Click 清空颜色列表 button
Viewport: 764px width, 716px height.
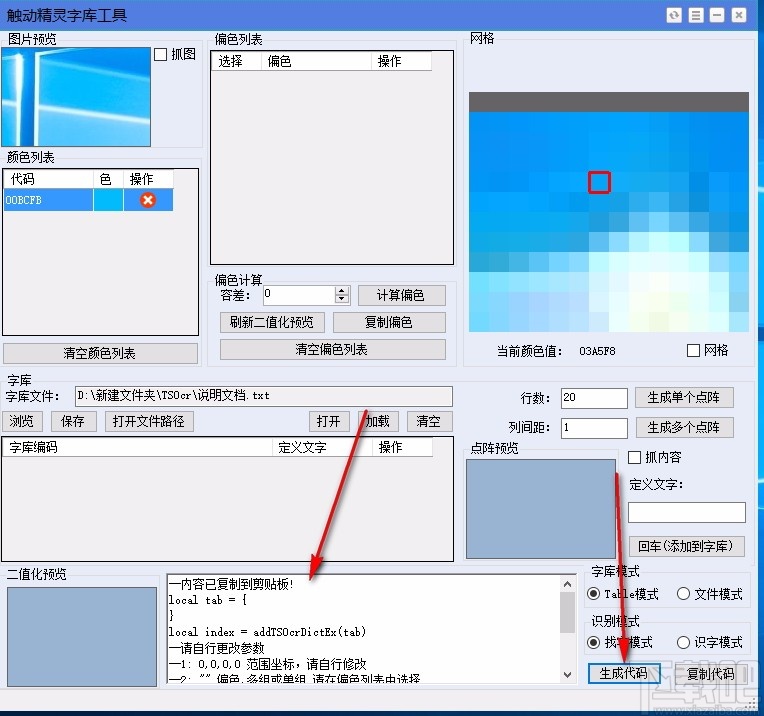point(100,353)
